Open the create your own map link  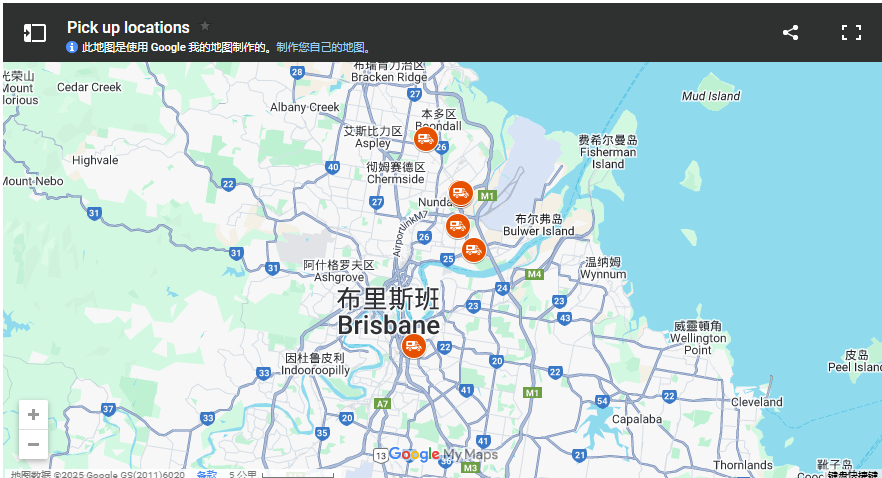tap(323, 47)
